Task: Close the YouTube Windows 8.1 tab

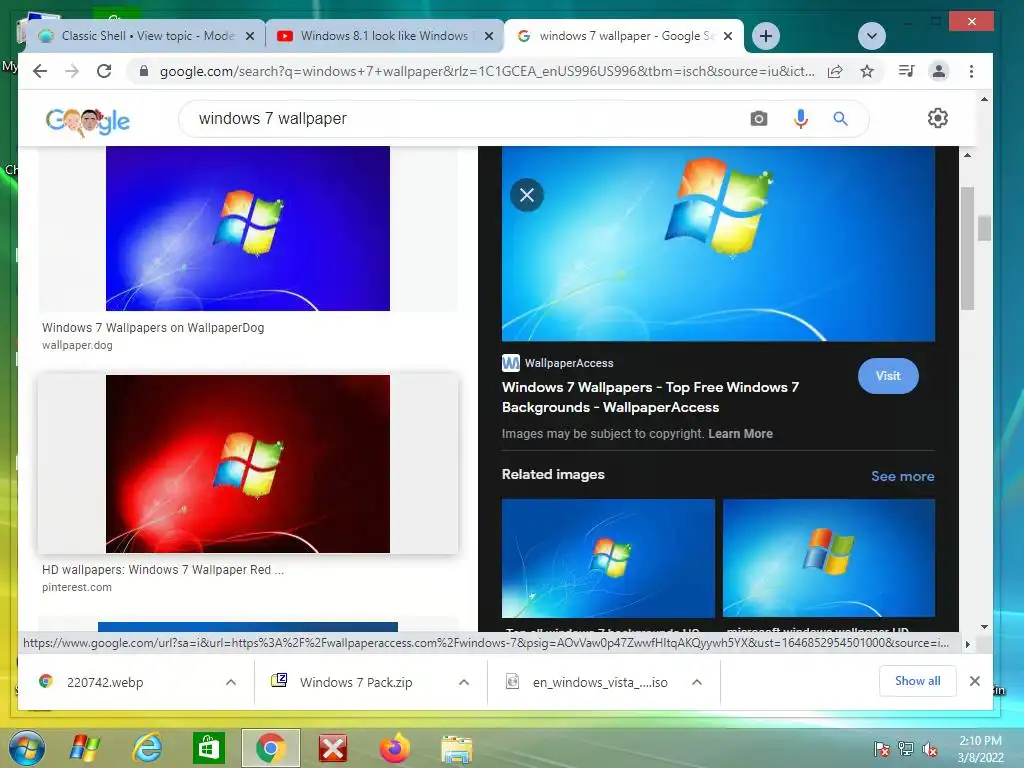Action: (488, 36)
